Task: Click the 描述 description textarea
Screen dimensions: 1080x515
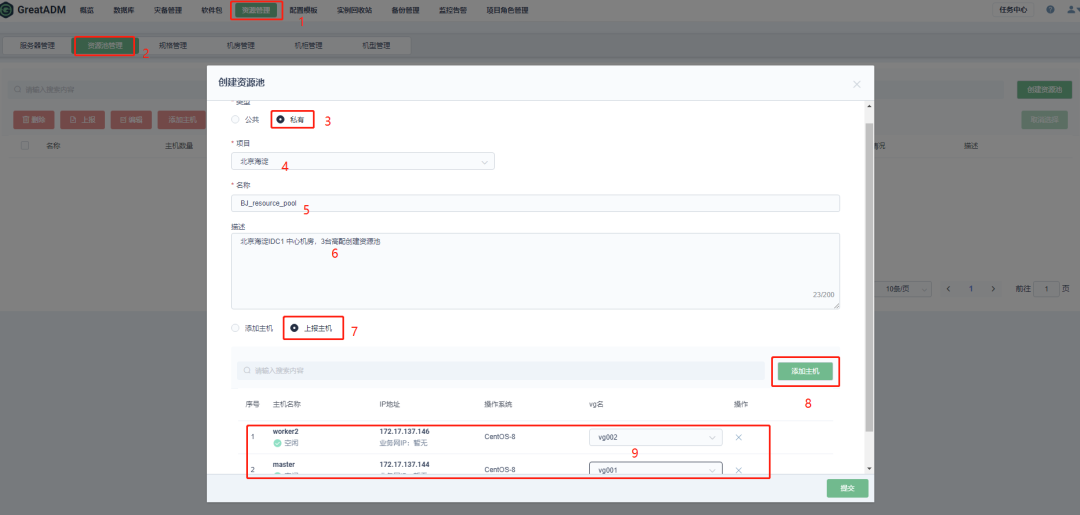Action: point(535,271)
